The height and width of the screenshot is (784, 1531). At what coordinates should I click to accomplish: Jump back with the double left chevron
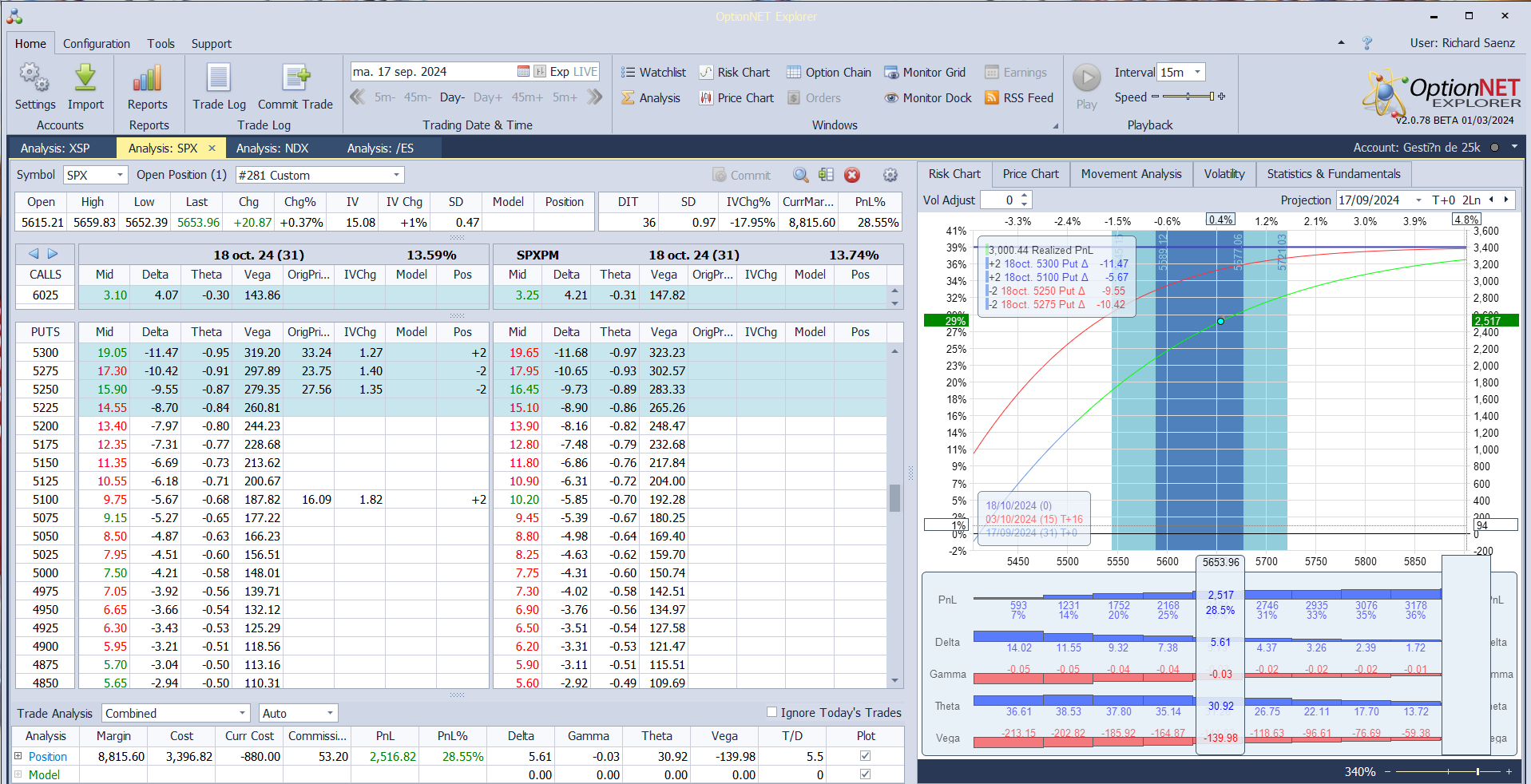(x=358, y=97)
